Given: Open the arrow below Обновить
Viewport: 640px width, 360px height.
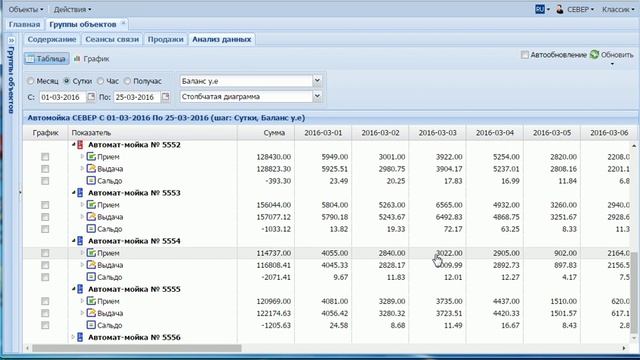Looking at the screenshot, I should pyautogui.click(x=612, y=64).
